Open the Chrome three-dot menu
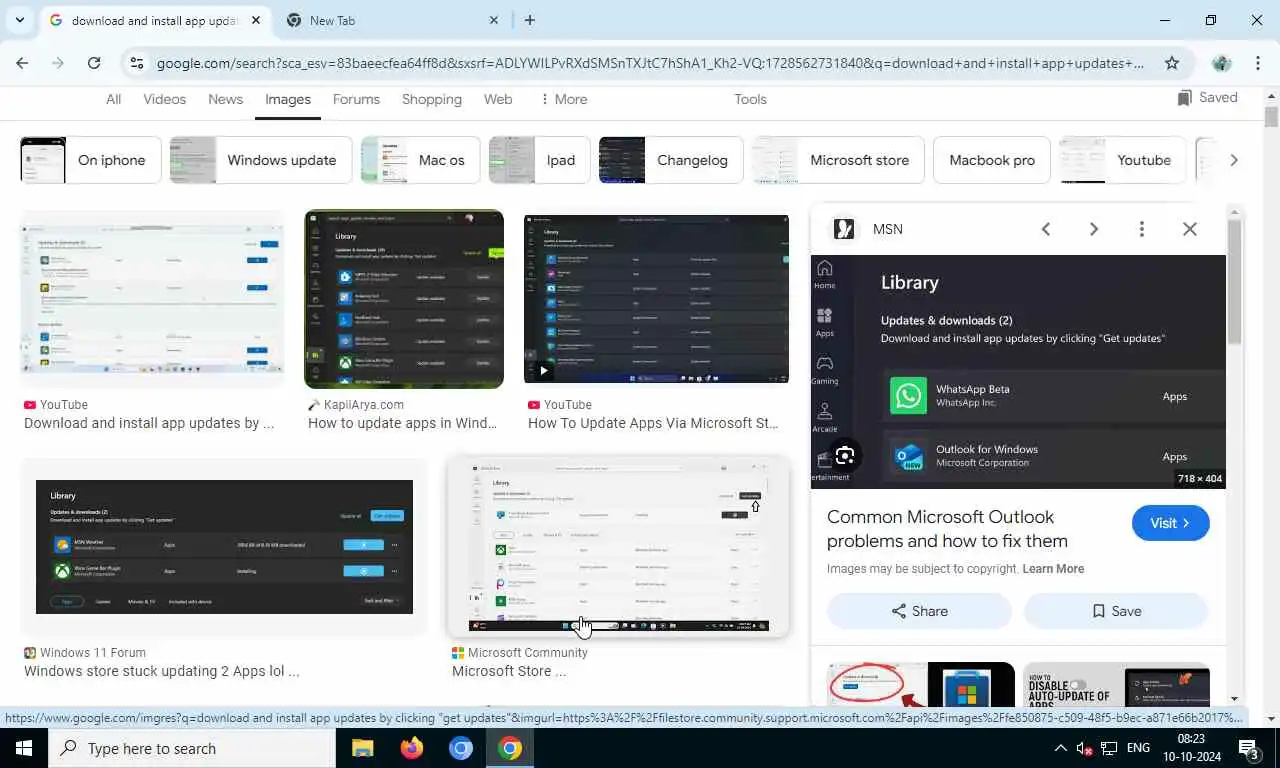The width and height of the screenshot is (1280, 768). pyautogui.click(x=1257, y=63)
